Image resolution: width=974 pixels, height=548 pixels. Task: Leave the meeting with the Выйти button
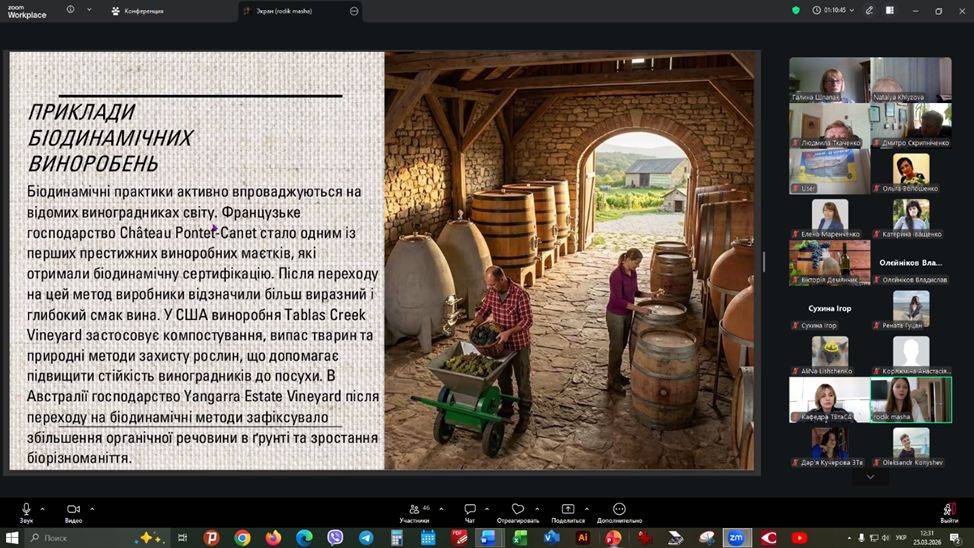tap(949, 511)
